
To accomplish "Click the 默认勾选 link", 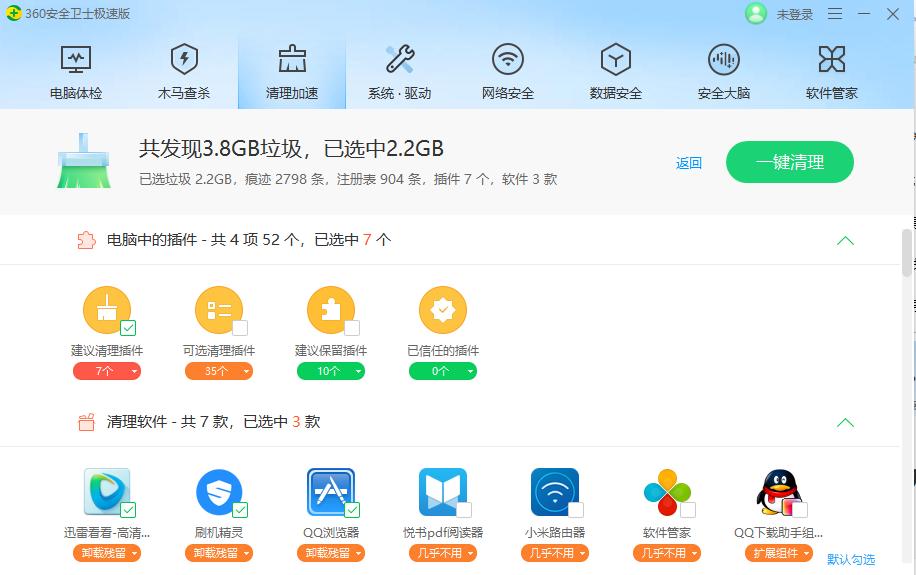I will 851,559.
